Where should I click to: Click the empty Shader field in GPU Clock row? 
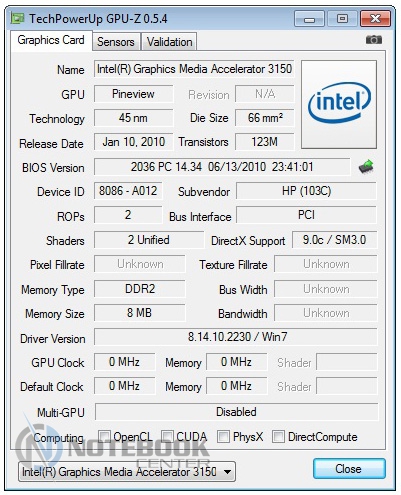coord(347,362)
